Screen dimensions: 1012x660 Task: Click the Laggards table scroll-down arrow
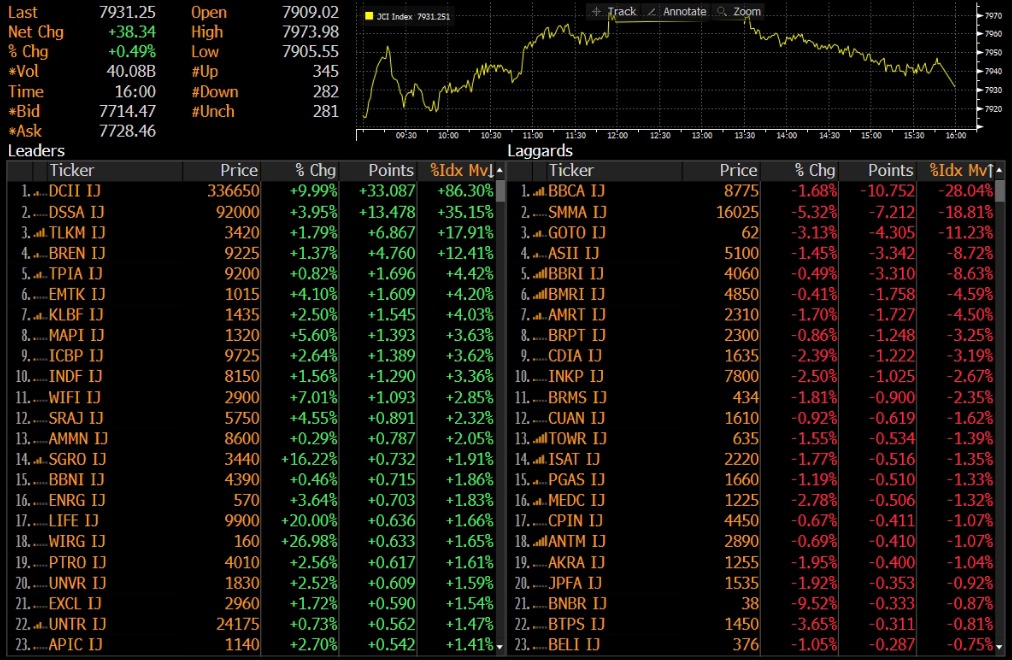point(999,645)
